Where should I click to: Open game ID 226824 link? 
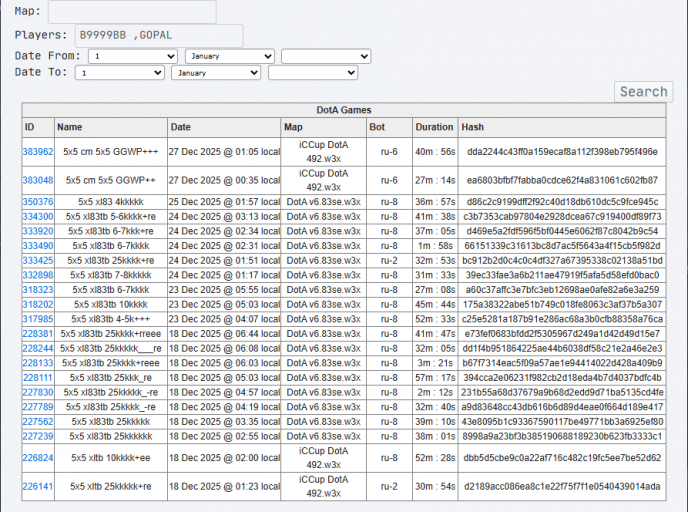click(x=38, y=458)
